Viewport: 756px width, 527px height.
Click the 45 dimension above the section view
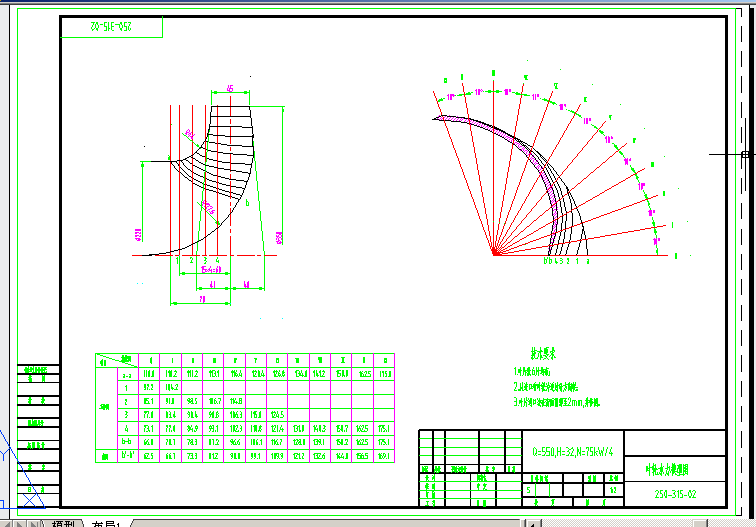click(x=230, y=88)
